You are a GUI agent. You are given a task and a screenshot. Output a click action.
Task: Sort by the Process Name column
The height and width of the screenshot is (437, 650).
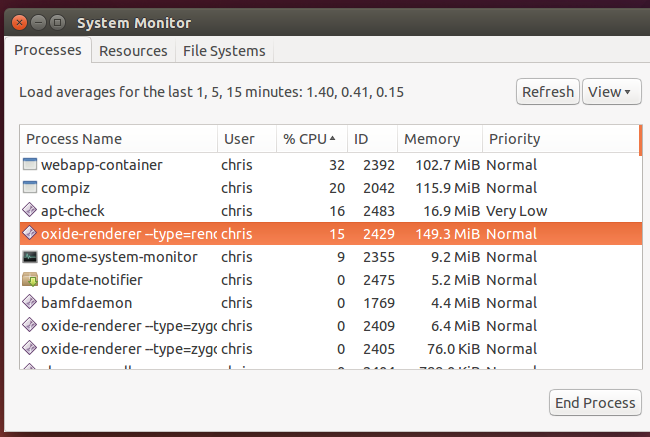click(118, 139)
